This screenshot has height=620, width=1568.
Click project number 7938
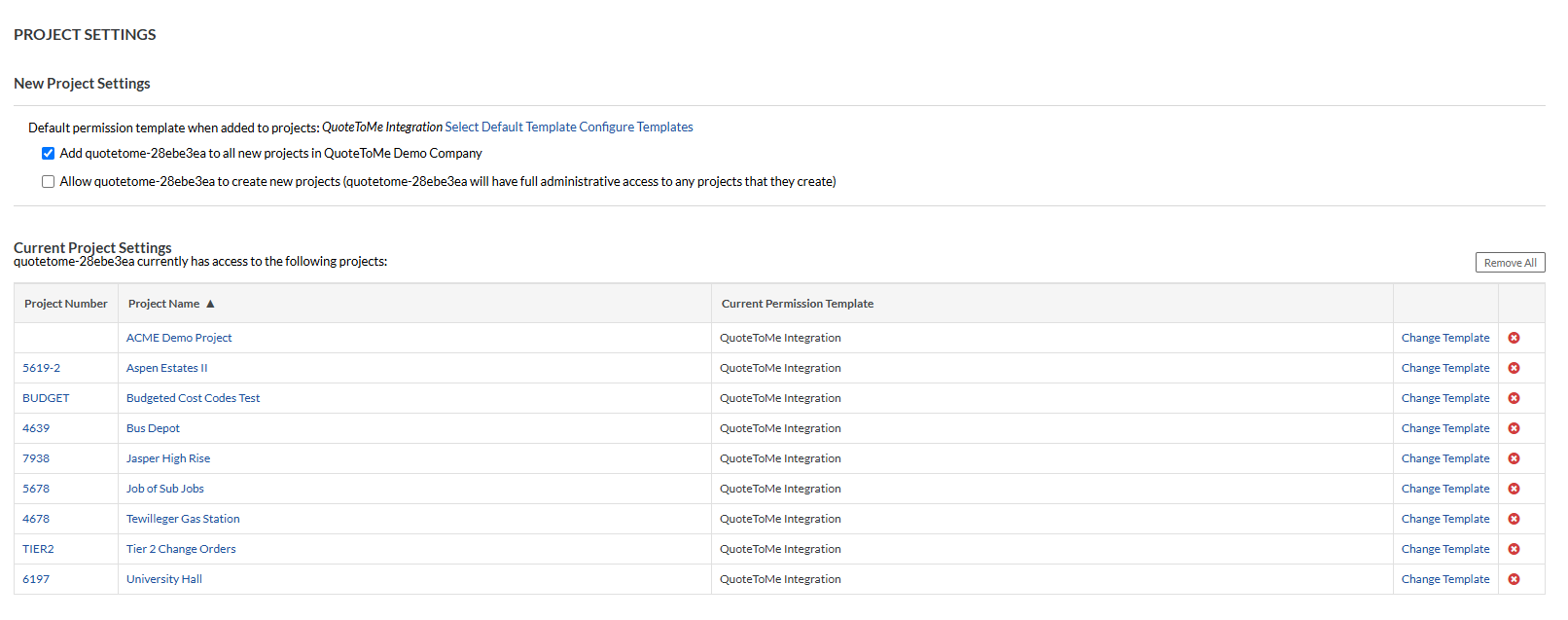(36, 458)
